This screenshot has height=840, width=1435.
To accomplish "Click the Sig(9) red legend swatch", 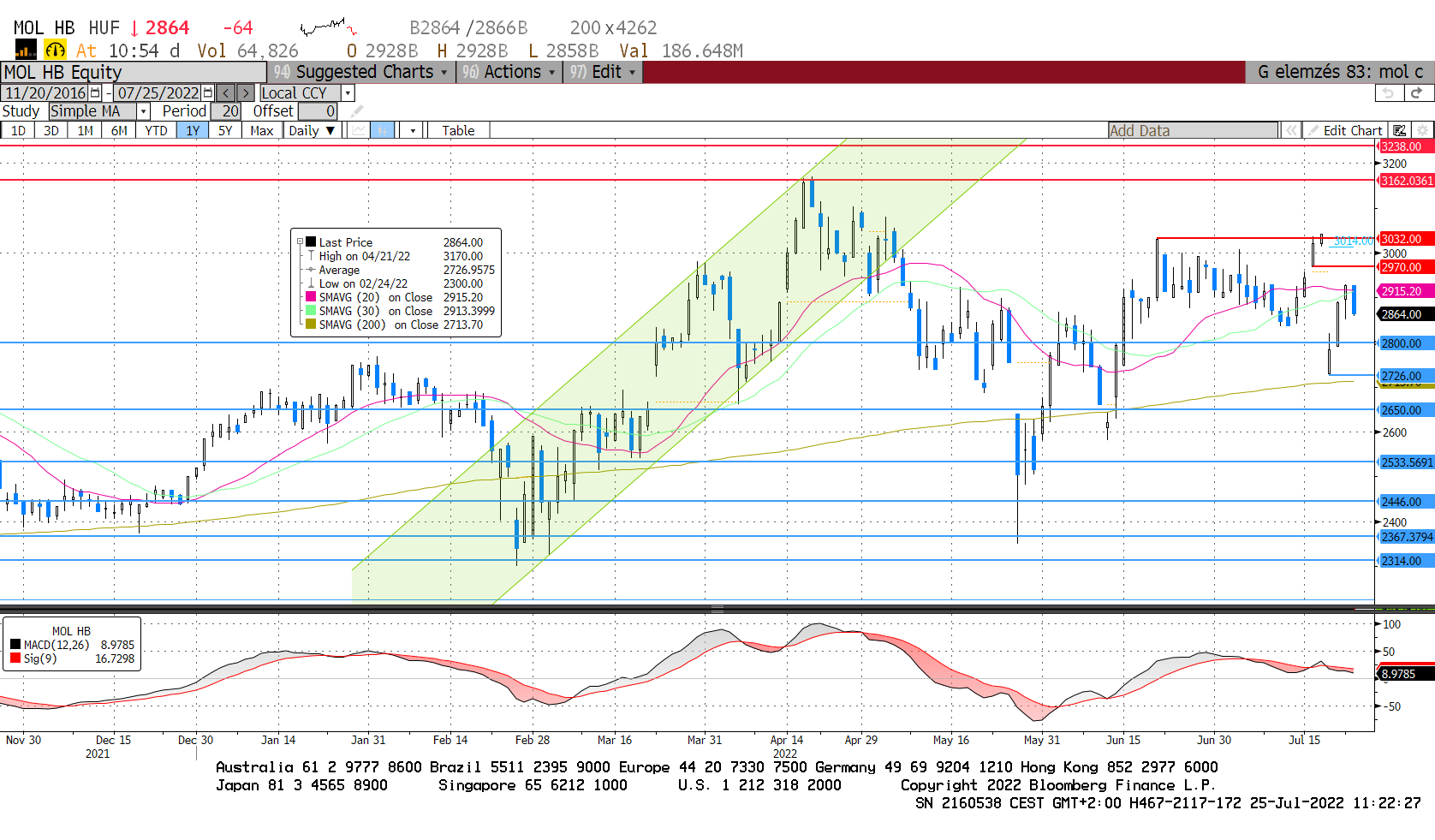I will pyautogui.click(x=15, y=658).
